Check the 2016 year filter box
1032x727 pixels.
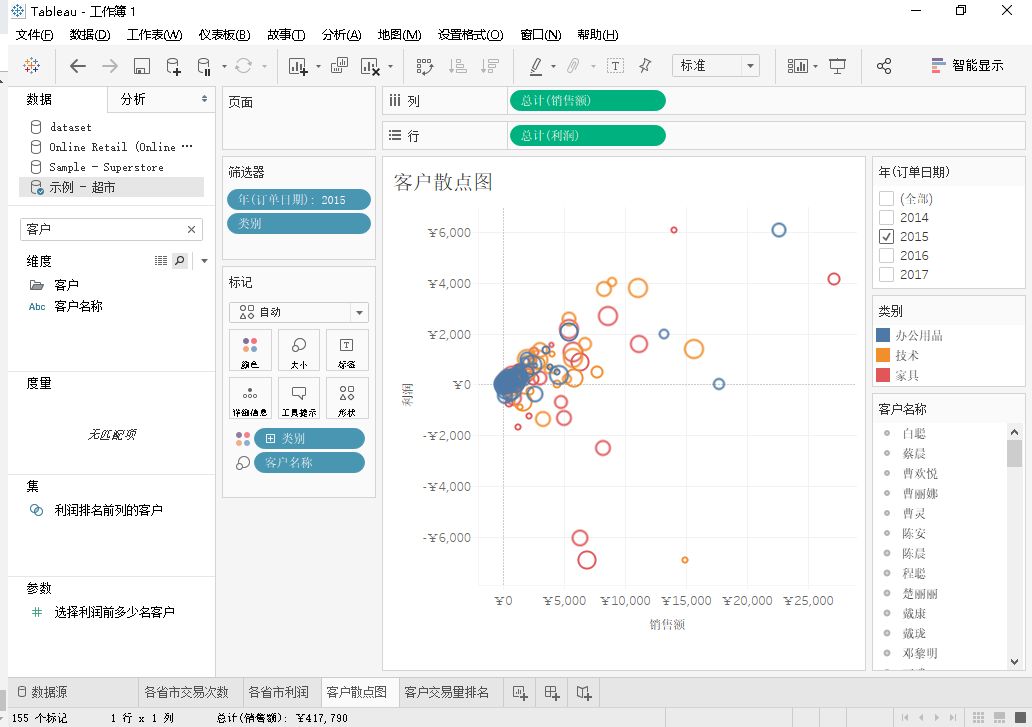[887, 255]
